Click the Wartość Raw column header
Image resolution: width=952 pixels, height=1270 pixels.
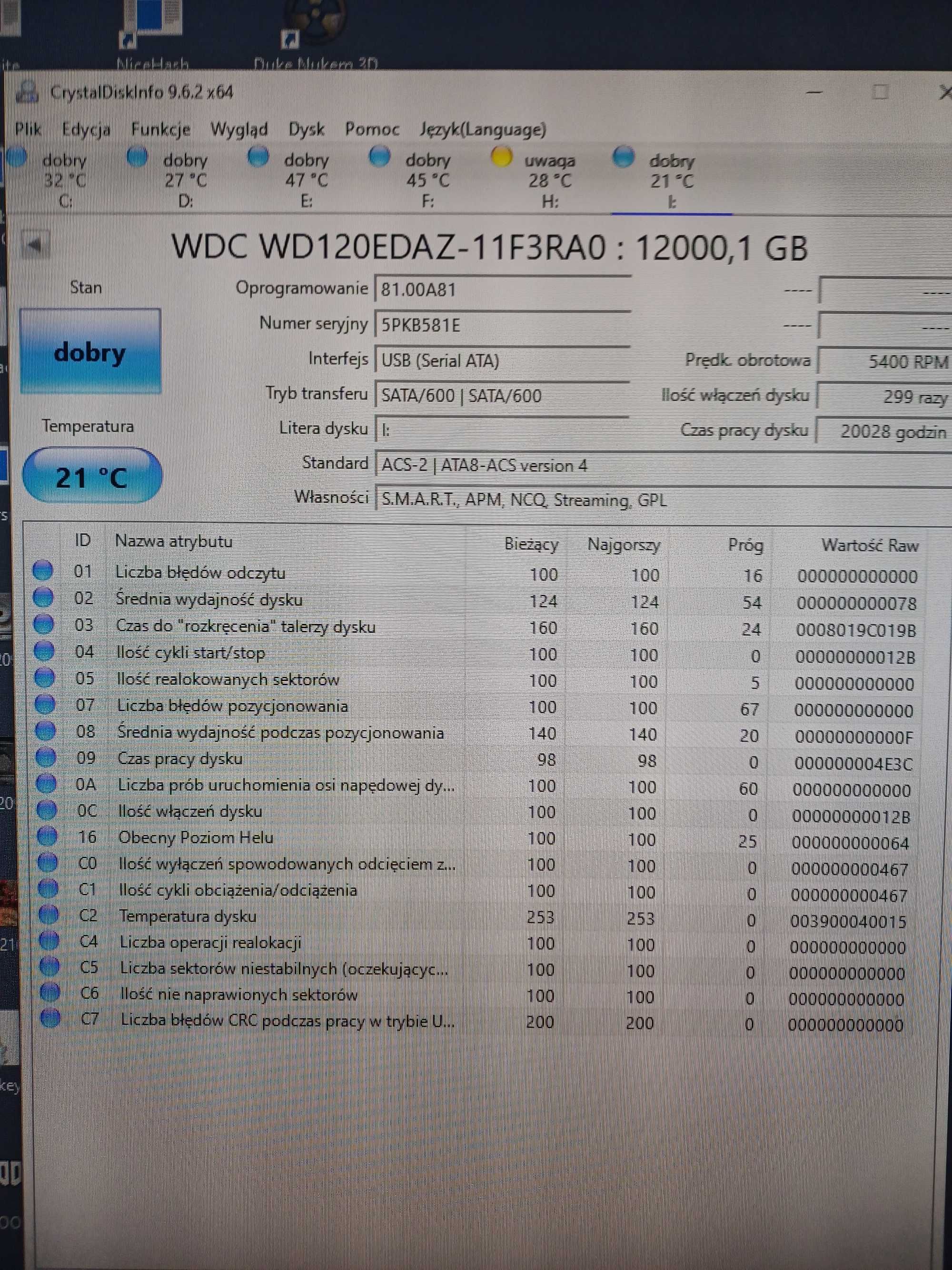(x=870, y=545)
